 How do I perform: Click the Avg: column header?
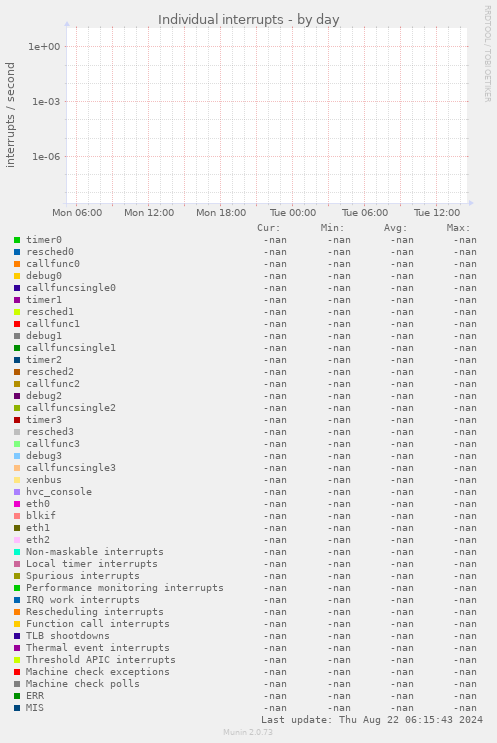pyautogui.click(x=396, y=228)
